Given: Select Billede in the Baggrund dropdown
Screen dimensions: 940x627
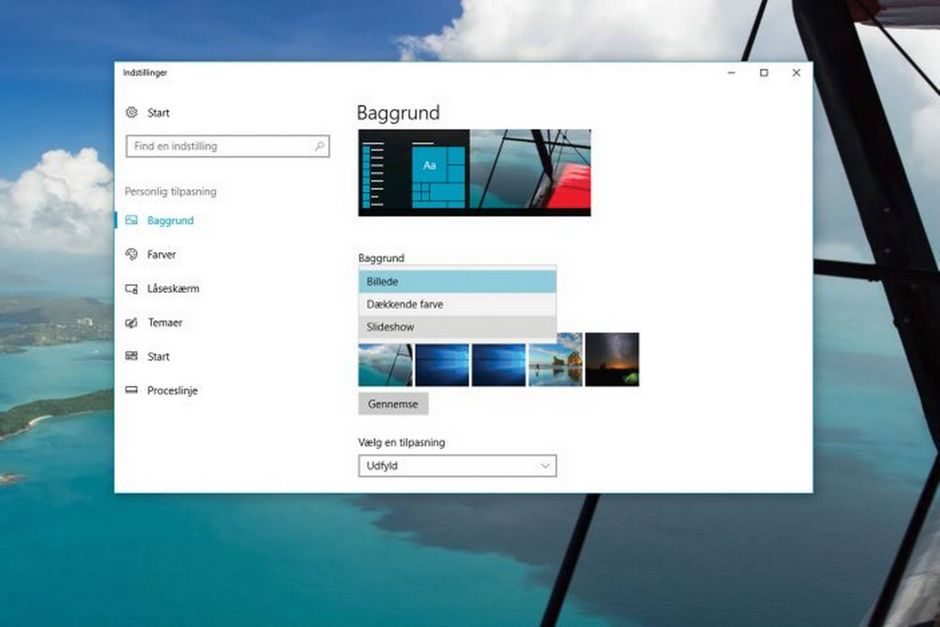Looking at the screenshot, I should click(457, 281).
